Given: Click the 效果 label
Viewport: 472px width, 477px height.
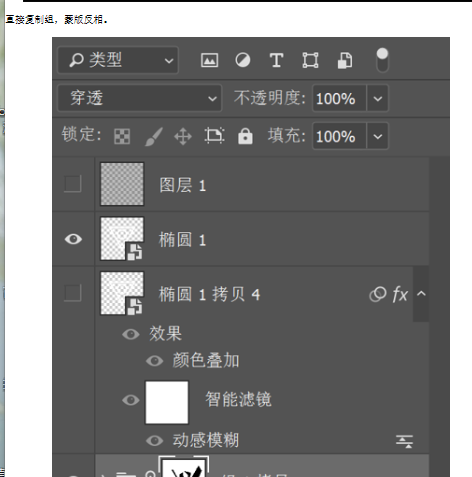Looking at the screenshot, I should [165, 334].
